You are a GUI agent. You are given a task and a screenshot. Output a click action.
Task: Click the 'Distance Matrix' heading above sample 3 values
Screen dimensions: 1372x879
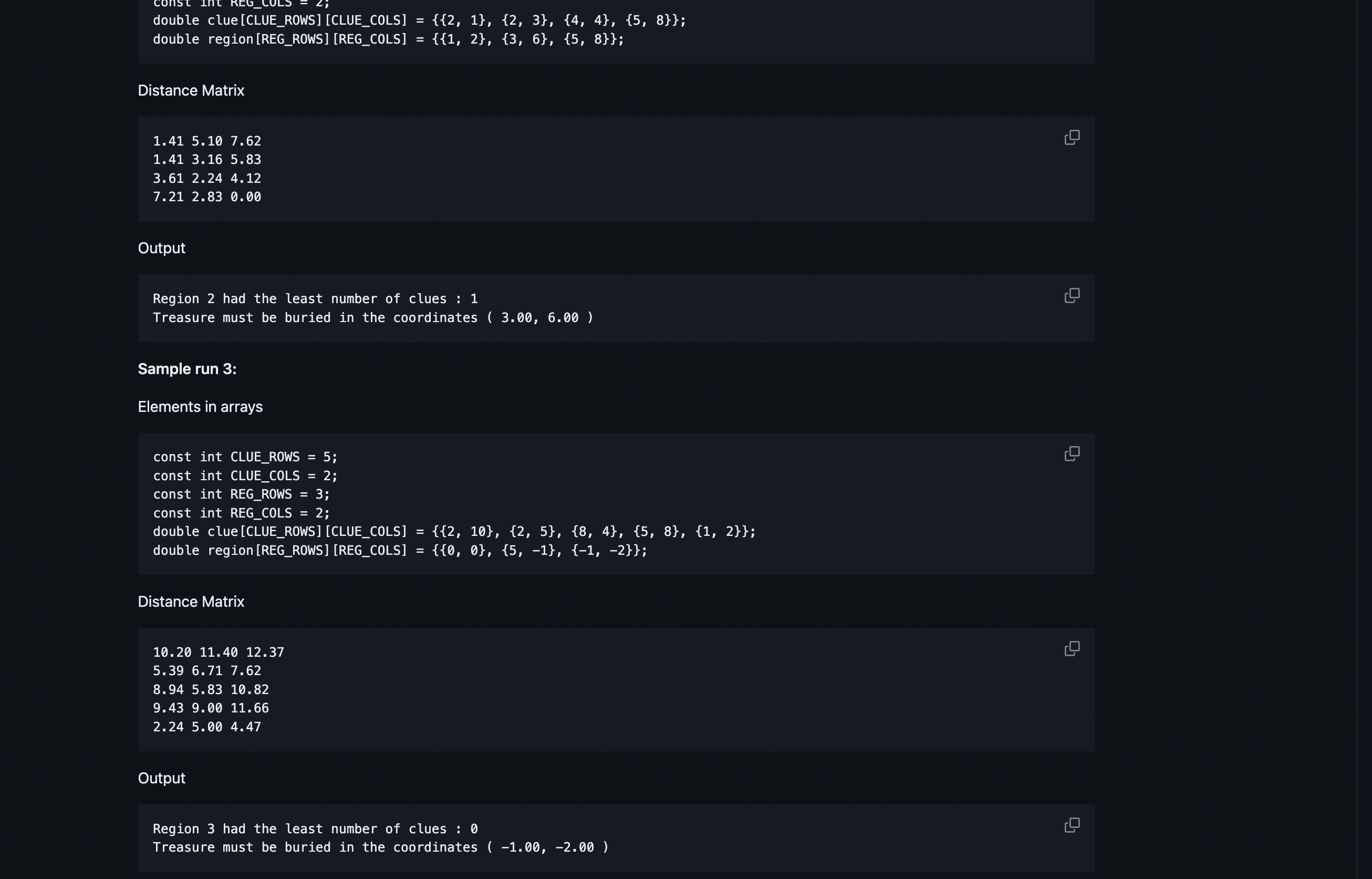[x=191, y=601]
